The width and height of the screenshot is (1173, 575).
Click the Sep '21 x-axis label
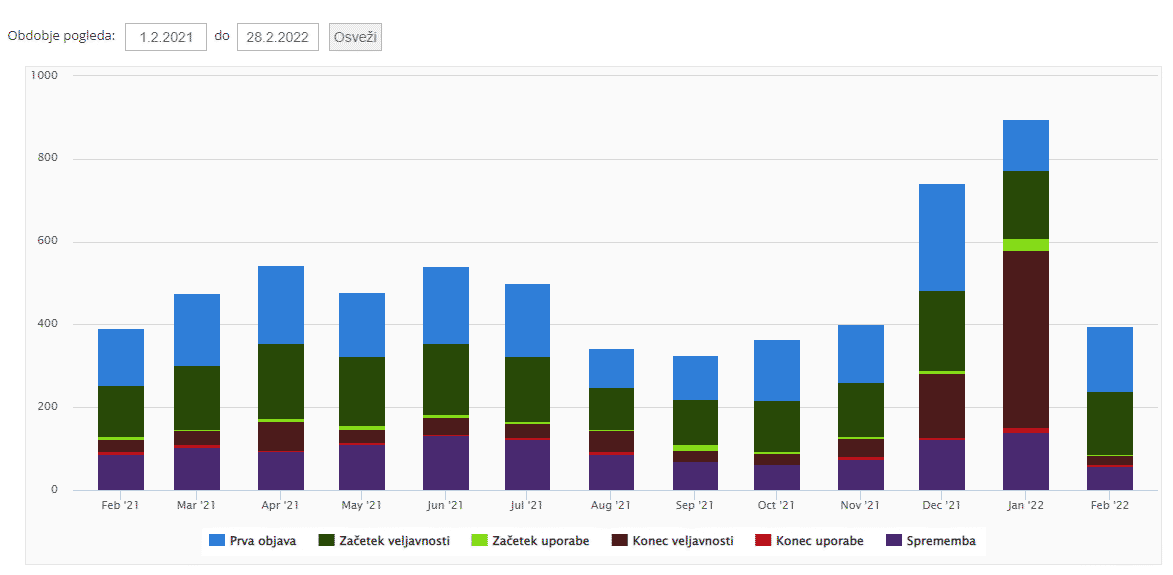coord(695,506)
